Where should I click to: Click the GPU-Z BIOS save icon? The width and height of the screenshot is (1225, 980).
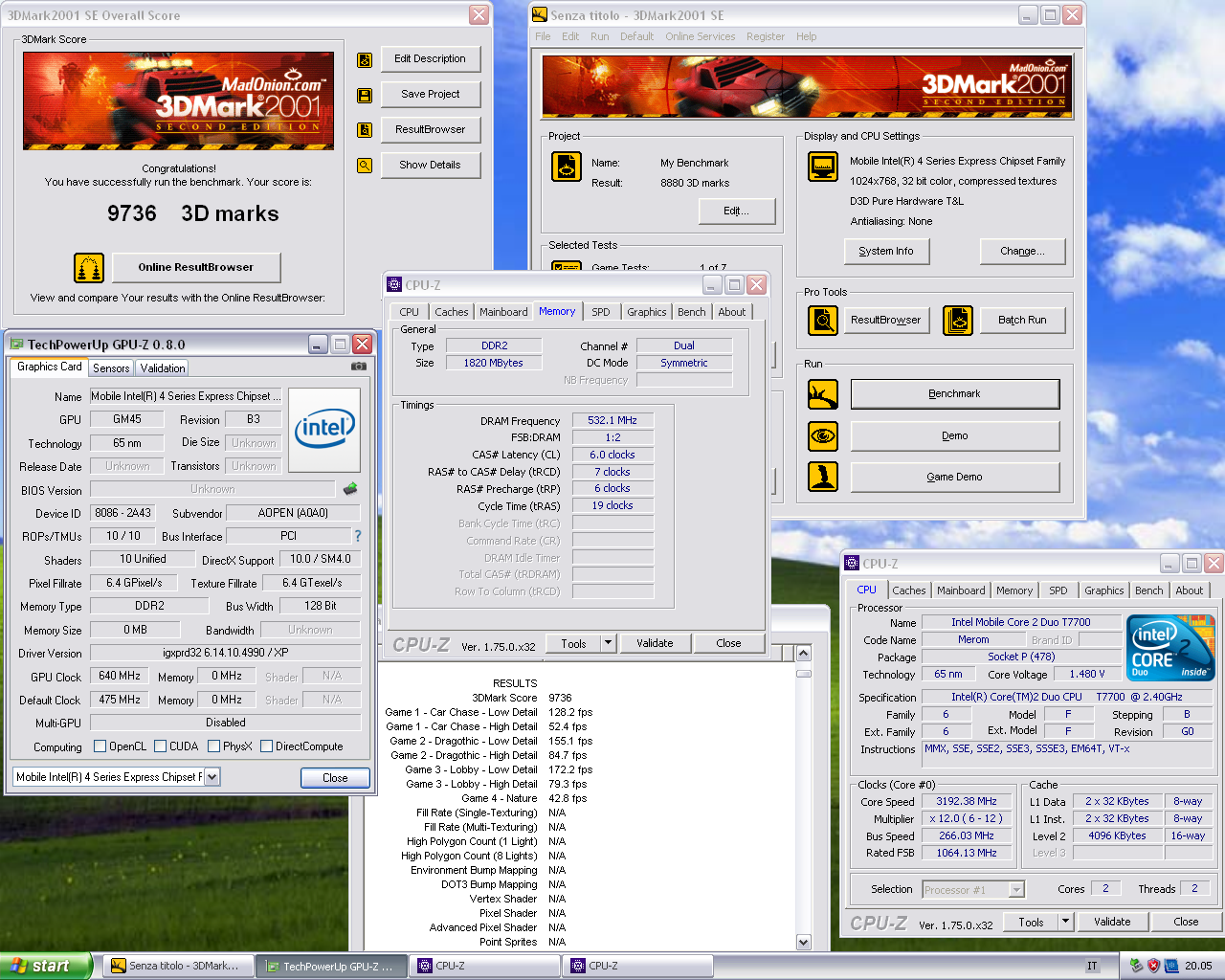click(350, 489)
